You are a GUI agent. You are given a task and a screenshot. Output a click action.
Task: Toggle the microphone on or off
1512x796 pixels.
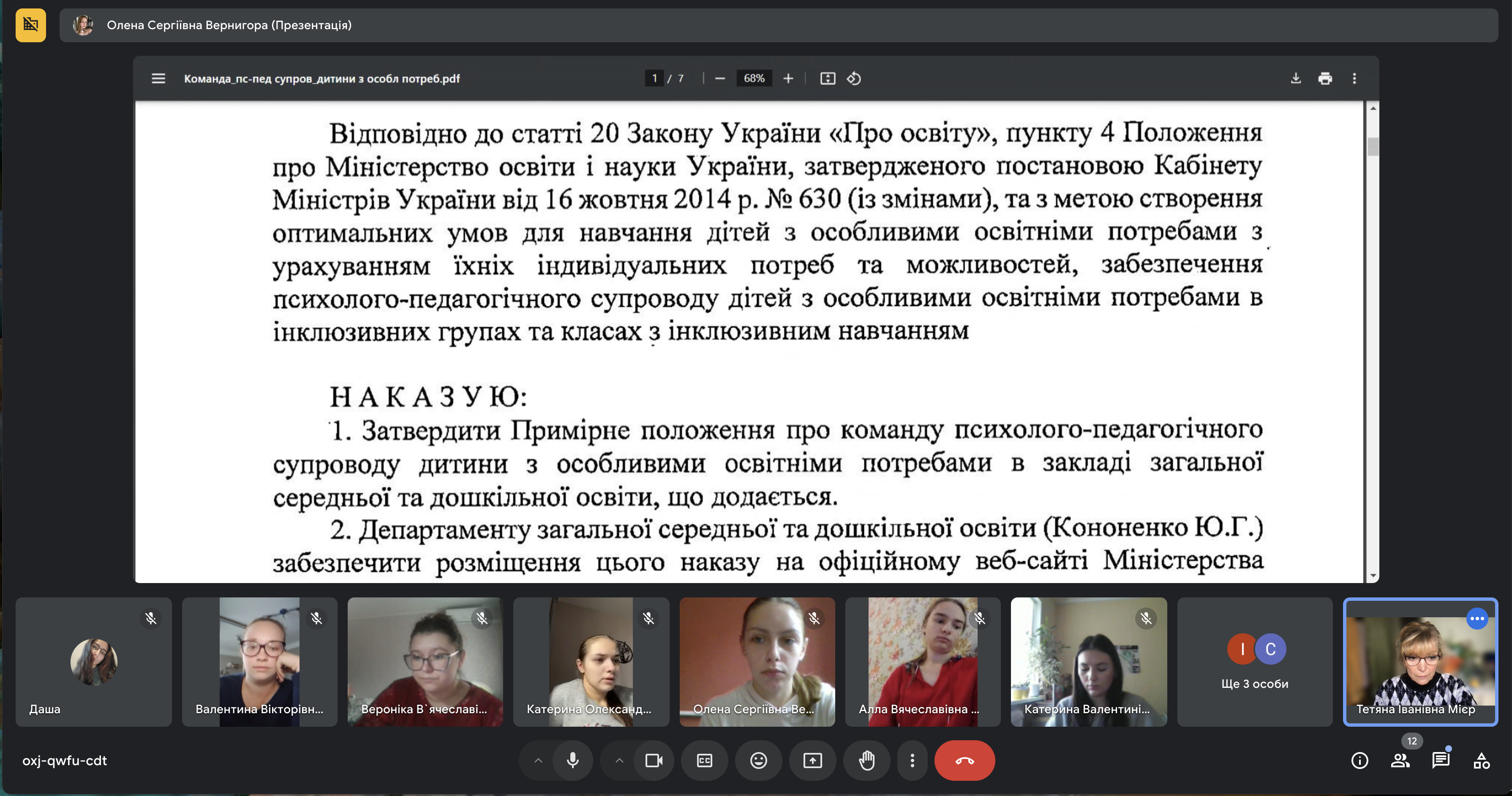click(x=572, y=761)
